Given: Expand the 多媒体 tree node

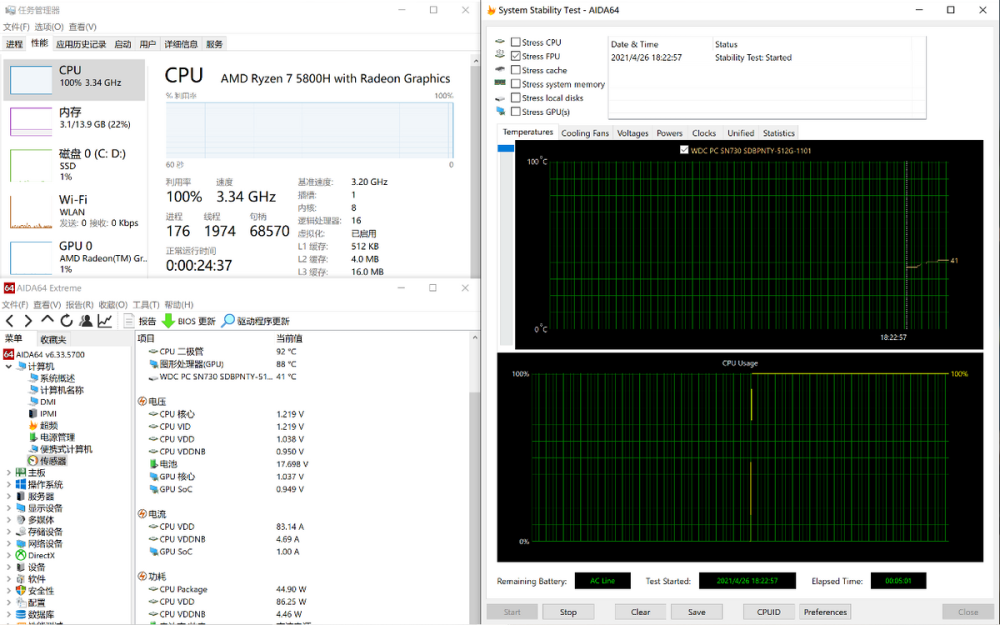Looking at the screenshot, I should coord(8,520).
